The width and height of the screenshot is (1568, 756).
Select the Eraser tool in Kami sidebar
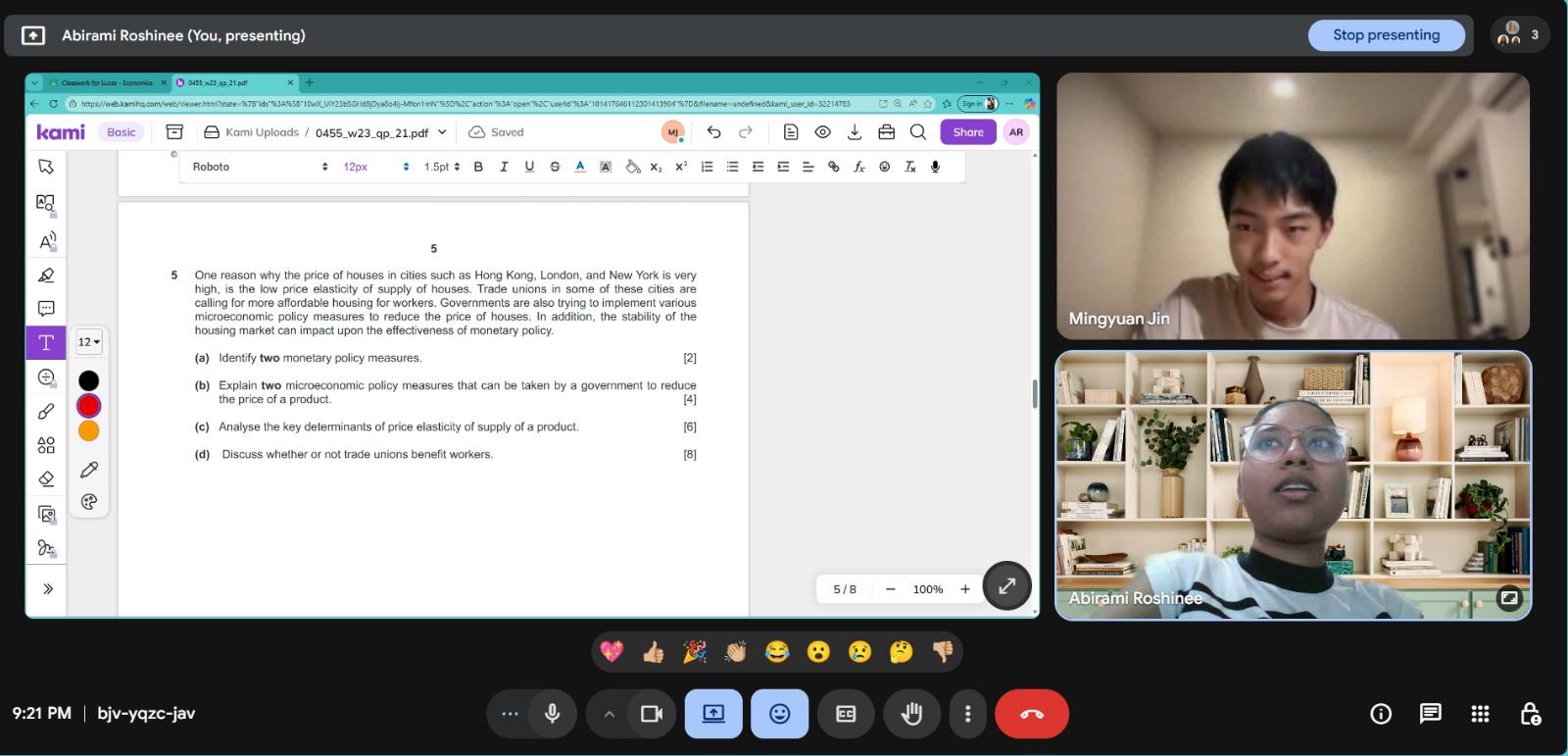pos(46,479)
